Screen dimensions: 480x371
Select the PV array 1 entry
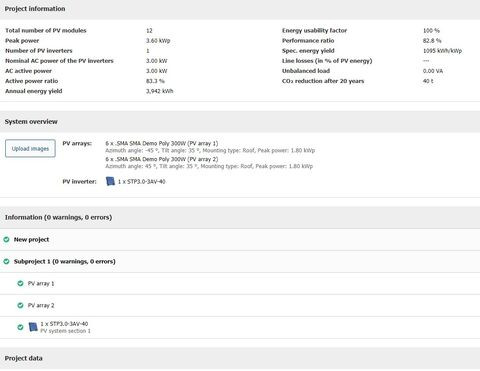[x=240, y=284]
